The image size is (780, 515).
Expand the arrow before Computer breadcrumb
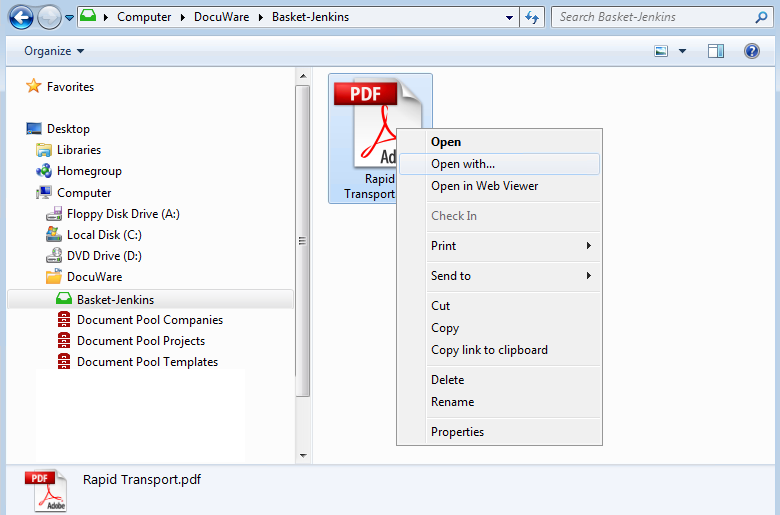point(106,17)
